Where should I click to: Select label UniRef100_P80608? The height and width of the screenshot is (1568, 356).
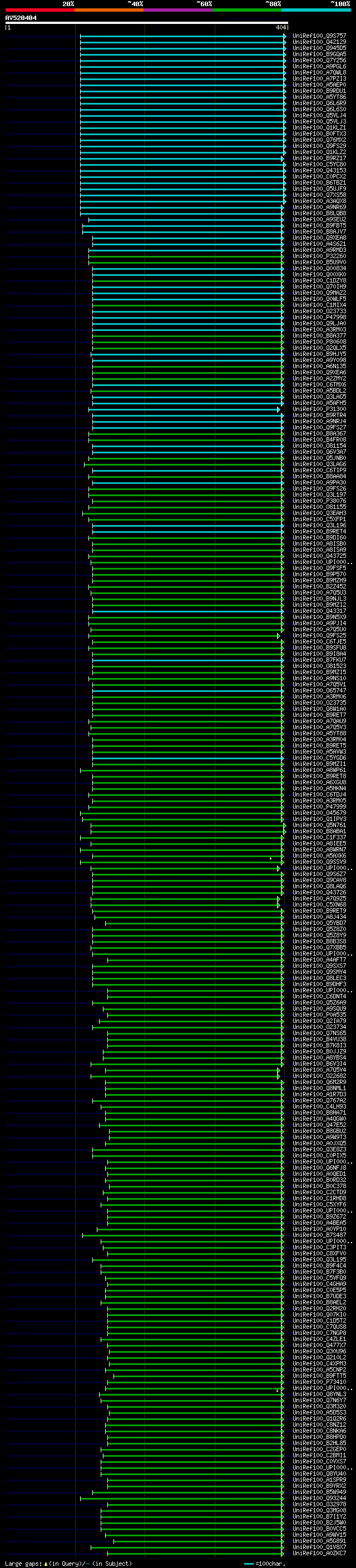[x=319, y=342]
